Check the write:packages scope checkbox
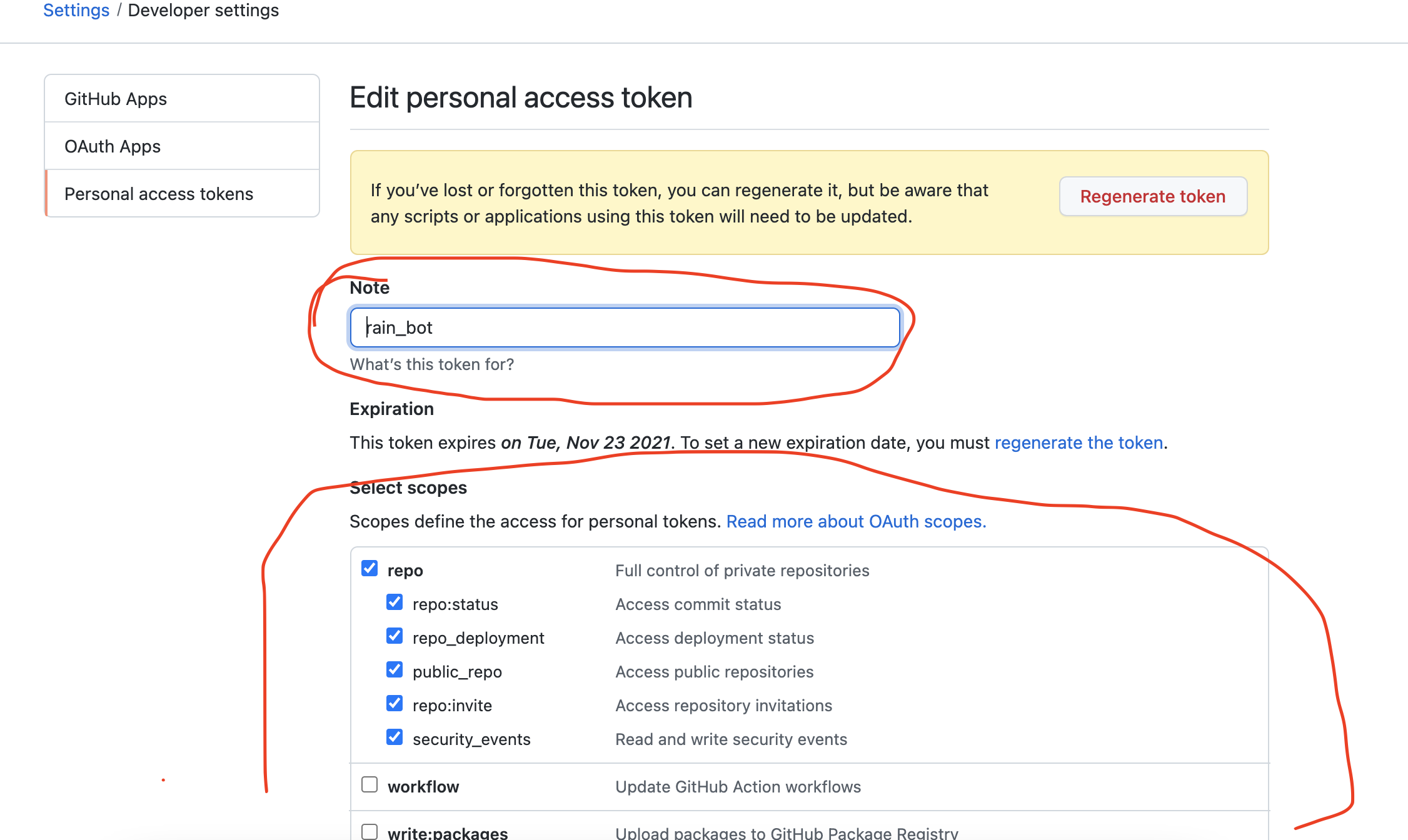 click(370, 831)
